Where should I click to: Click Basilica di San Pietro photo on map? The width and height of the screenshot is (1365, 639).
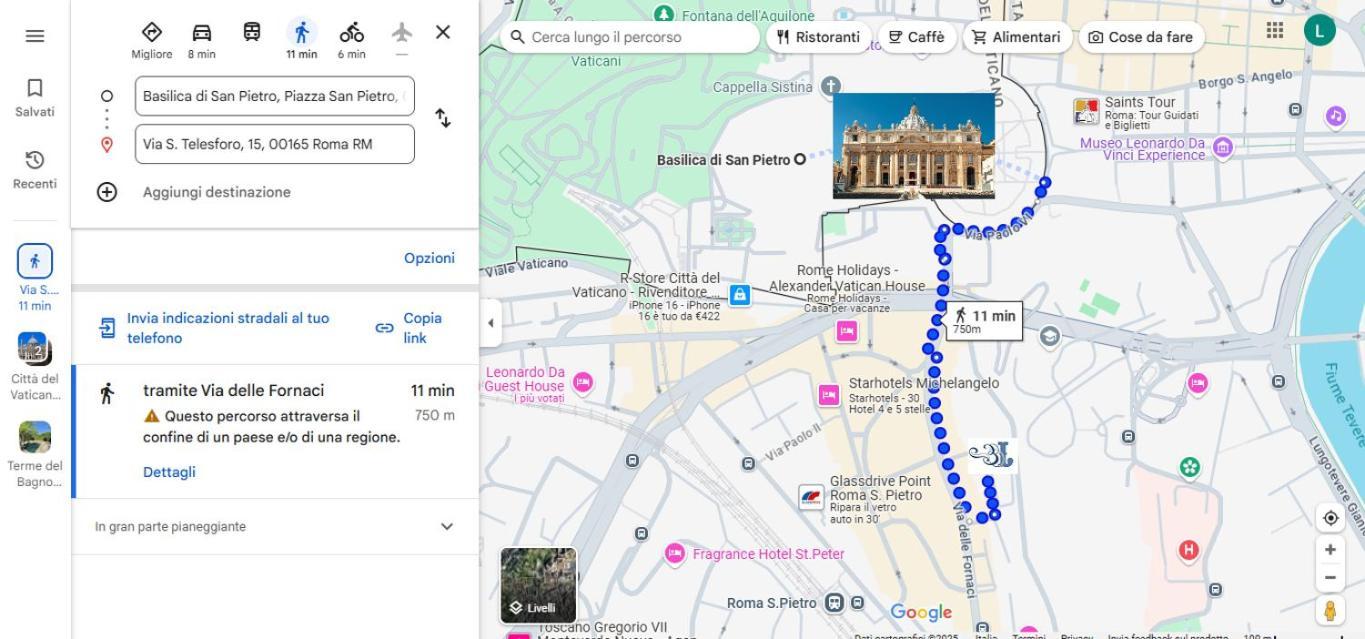[914, 146]
